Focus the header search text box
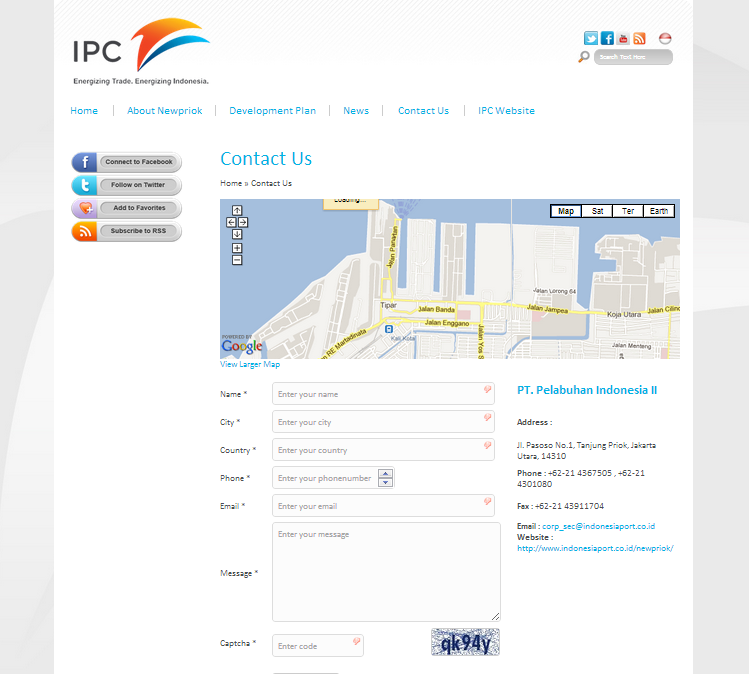This screenshot has width=749, height=674. [x=633, y=57]
